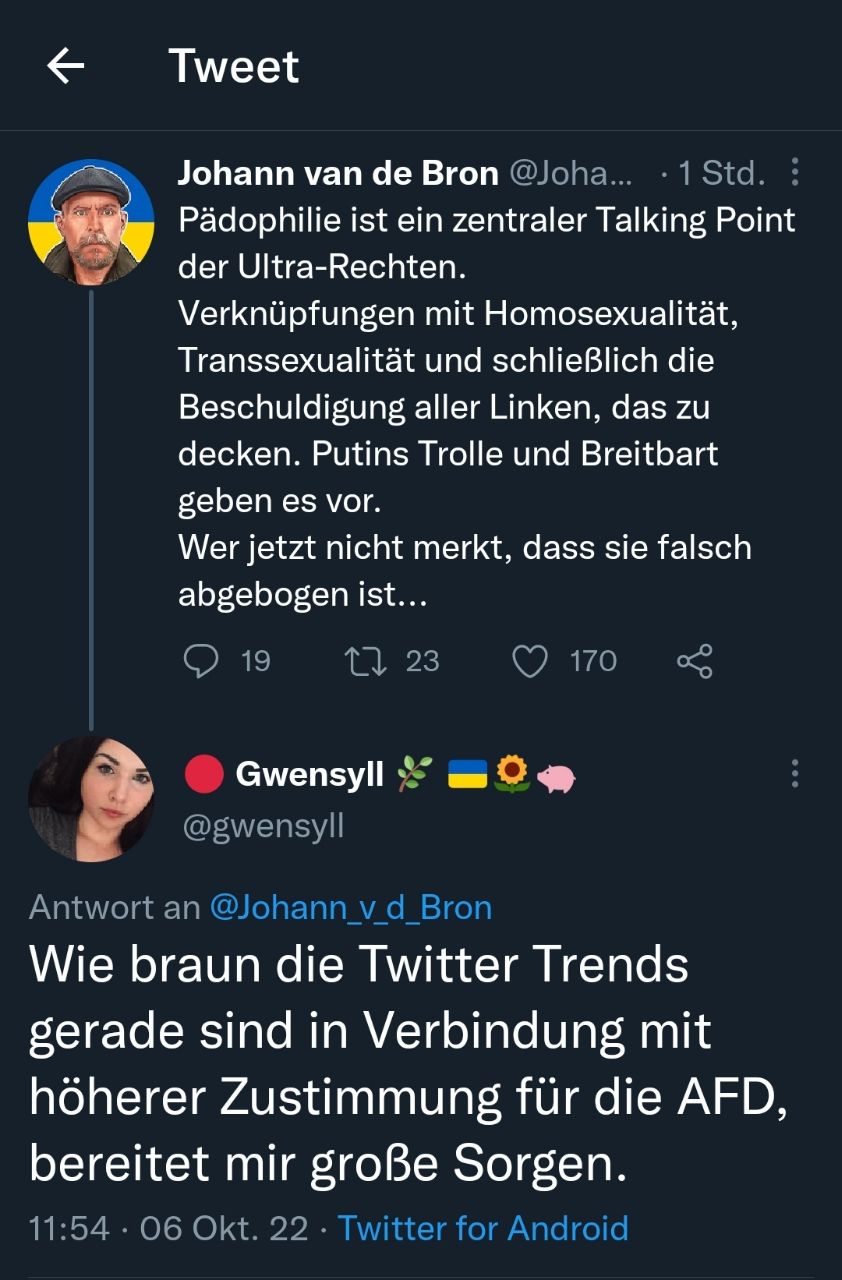Screen dimensions: 842x1280
Task: Open Johann's tweet text about Ultra-Rechten
Action: click(x=480, y=407)
